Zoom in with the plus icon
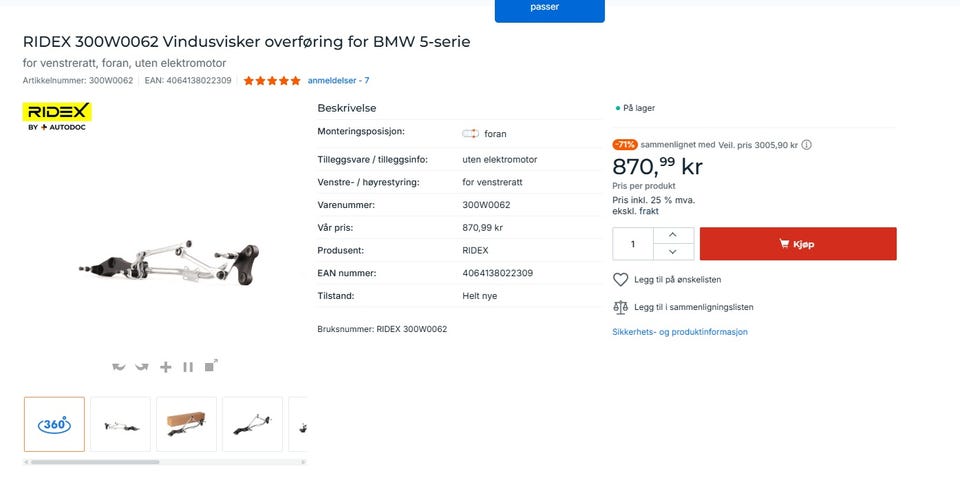This screenshot has width=960, height=487. click(165, 367)
